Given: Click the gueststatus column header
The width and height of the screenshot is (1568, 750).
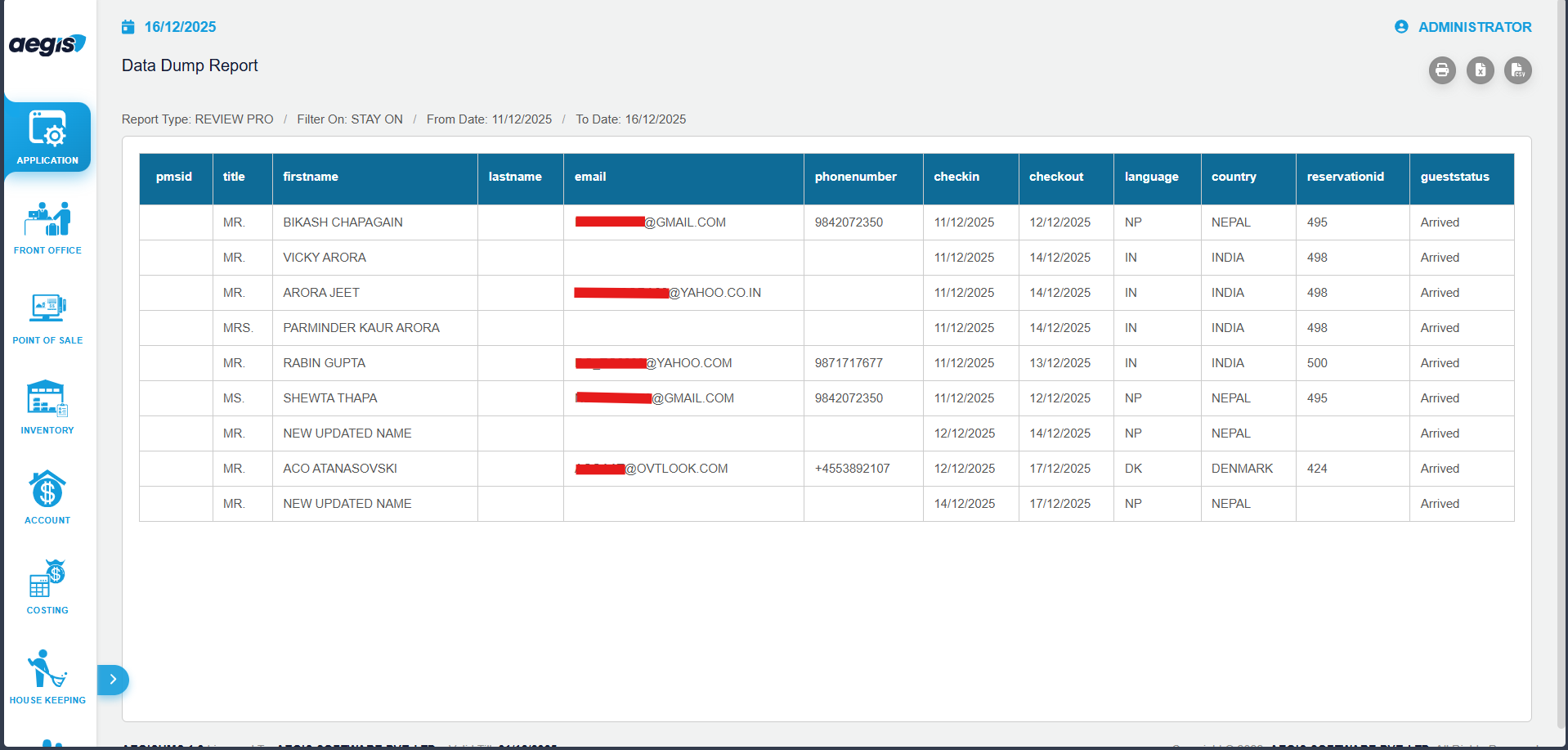Looking at the screenshot, I should pyautogui.click(x=1454, y=177).
